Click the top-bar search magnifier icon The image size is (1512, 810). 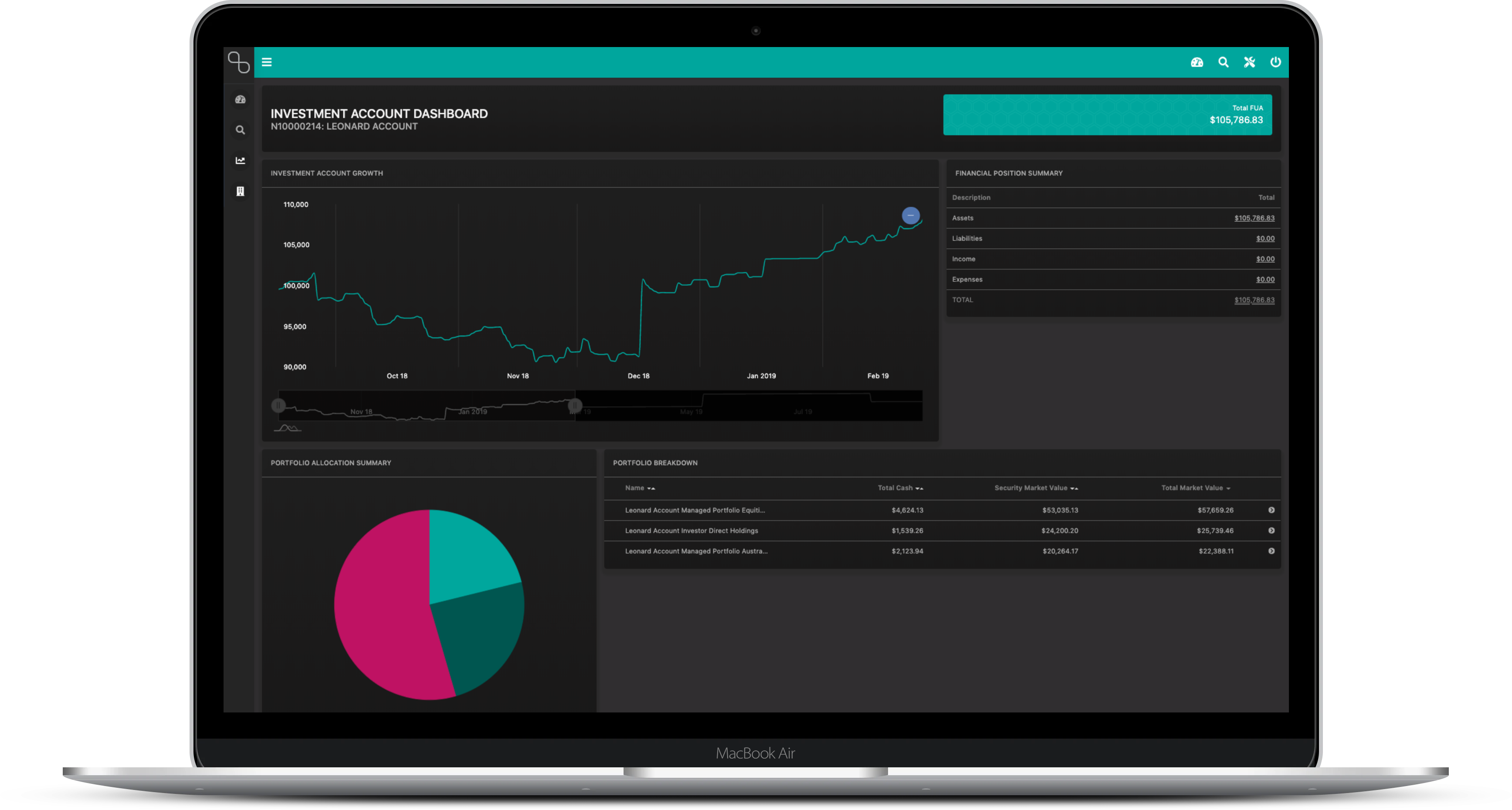(1223, 62)
